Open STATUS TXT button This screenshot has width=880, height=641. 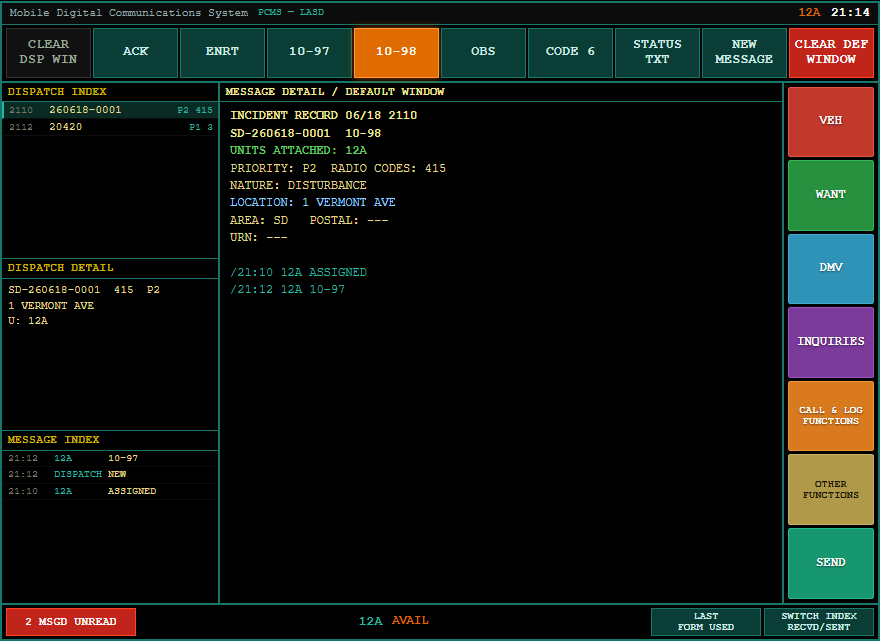point(657,52)
